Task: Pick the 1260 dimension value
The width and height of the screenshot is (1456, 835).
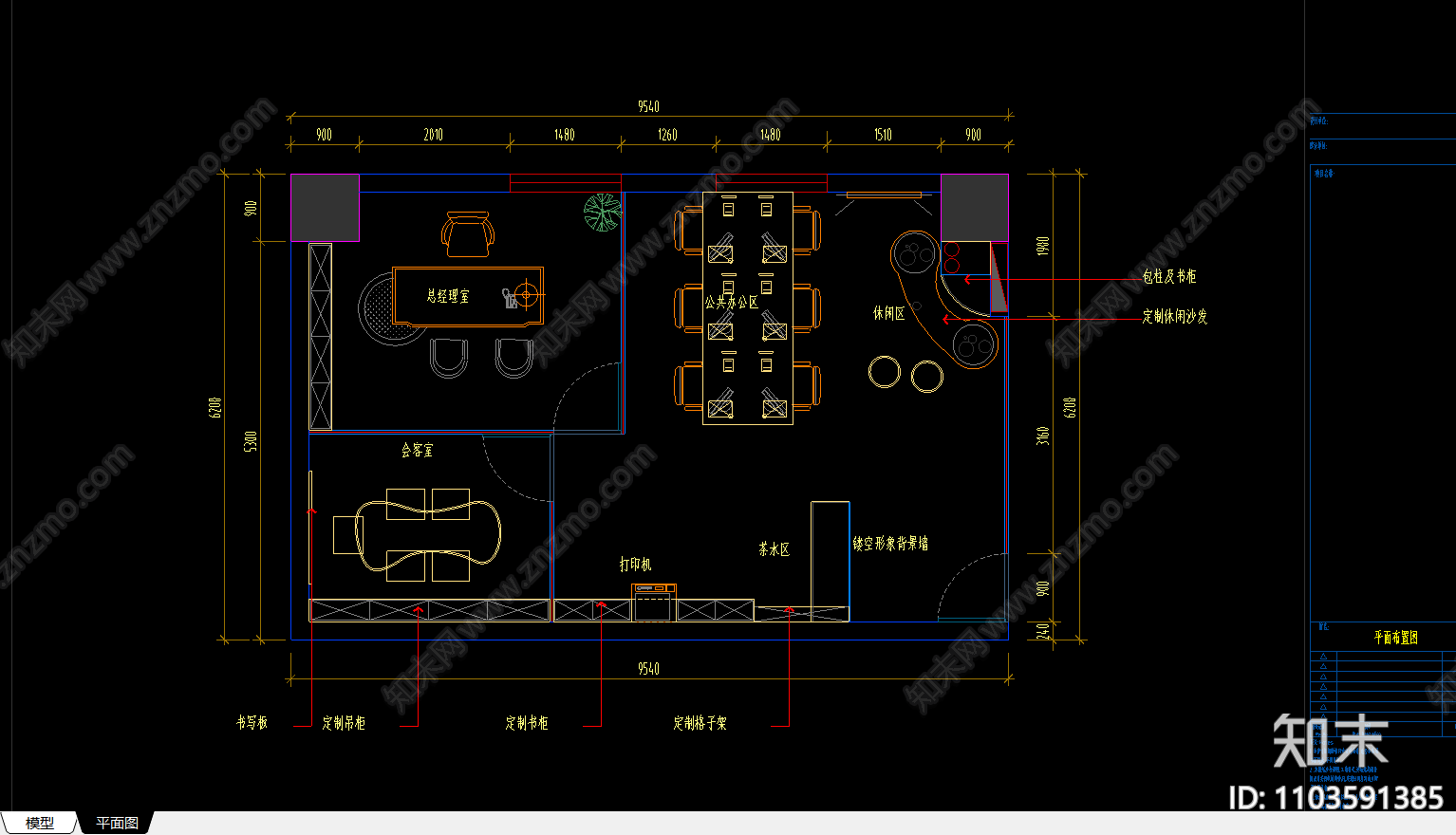Action: (x=667, y=135)
